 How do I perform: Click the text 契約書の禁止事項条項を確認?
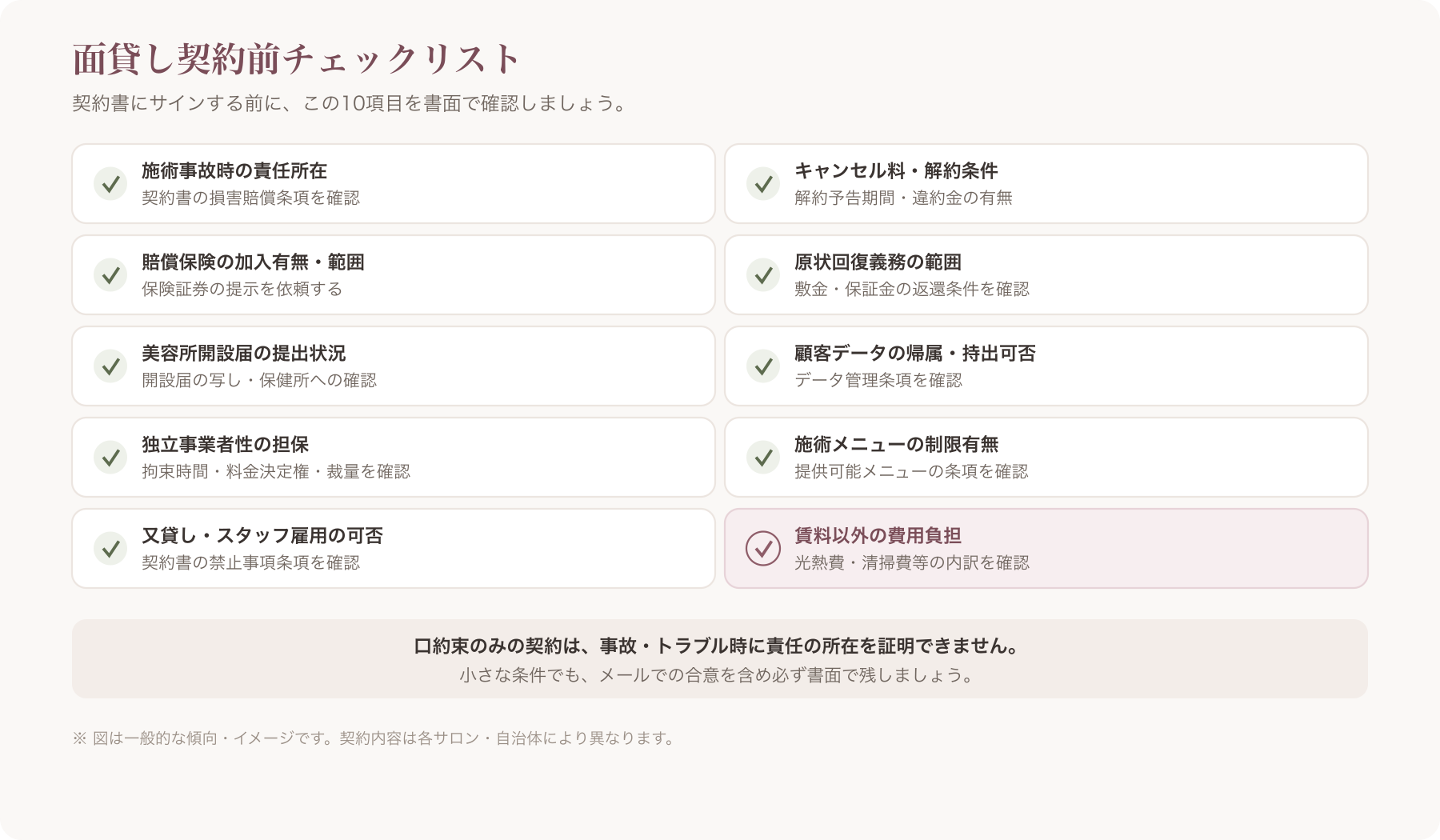click(251, 562)
